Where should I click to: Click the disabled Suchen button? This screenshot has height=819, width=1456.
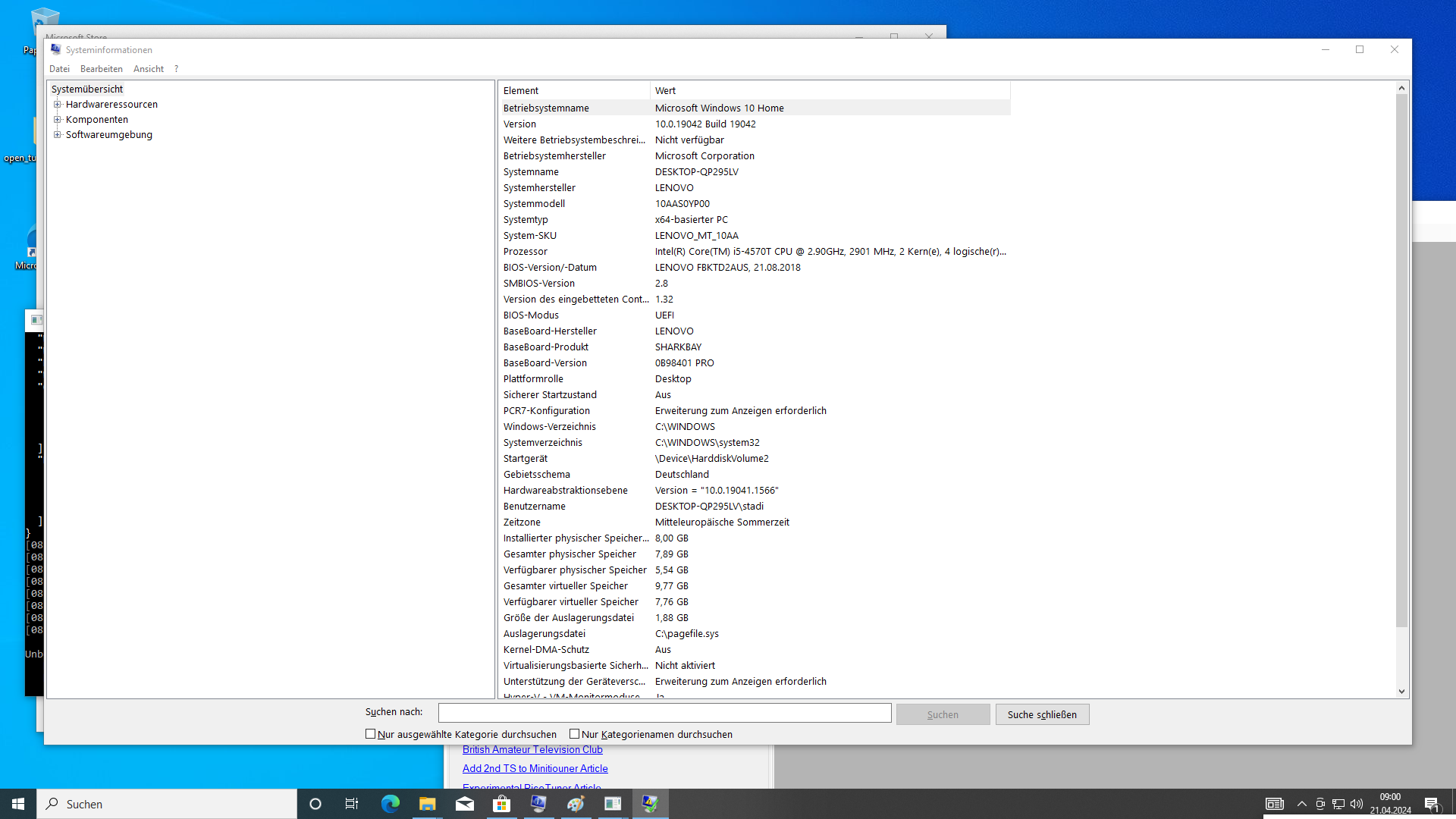(943, 714)
